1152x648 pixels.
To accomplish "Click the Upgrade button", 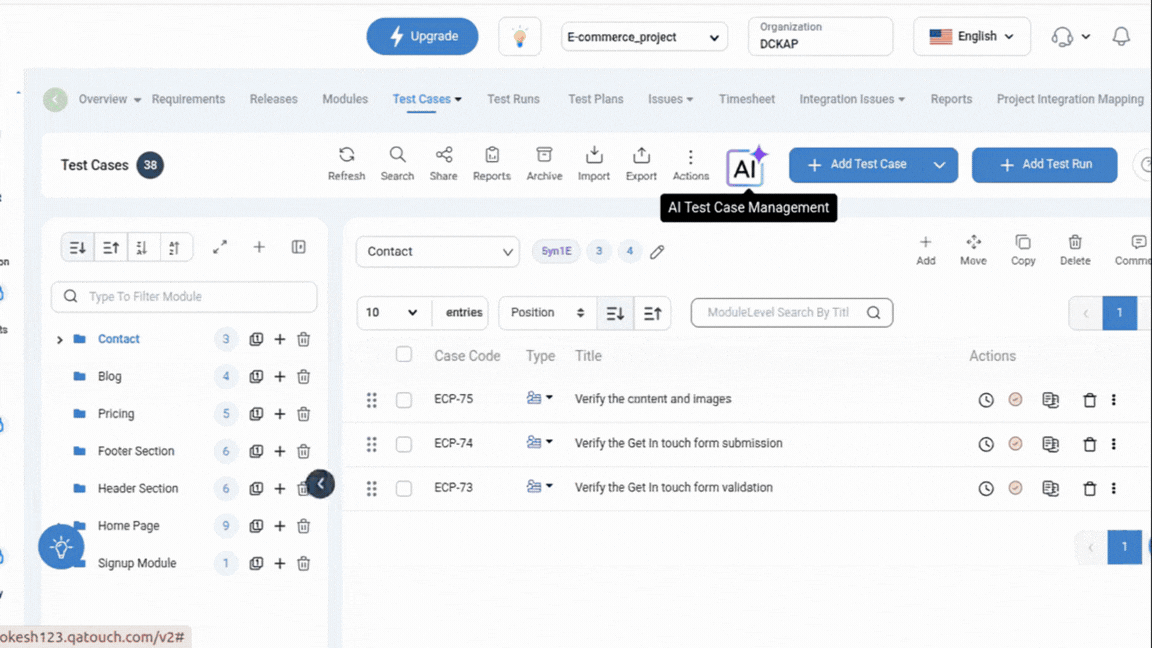I will tap(422, 37).
